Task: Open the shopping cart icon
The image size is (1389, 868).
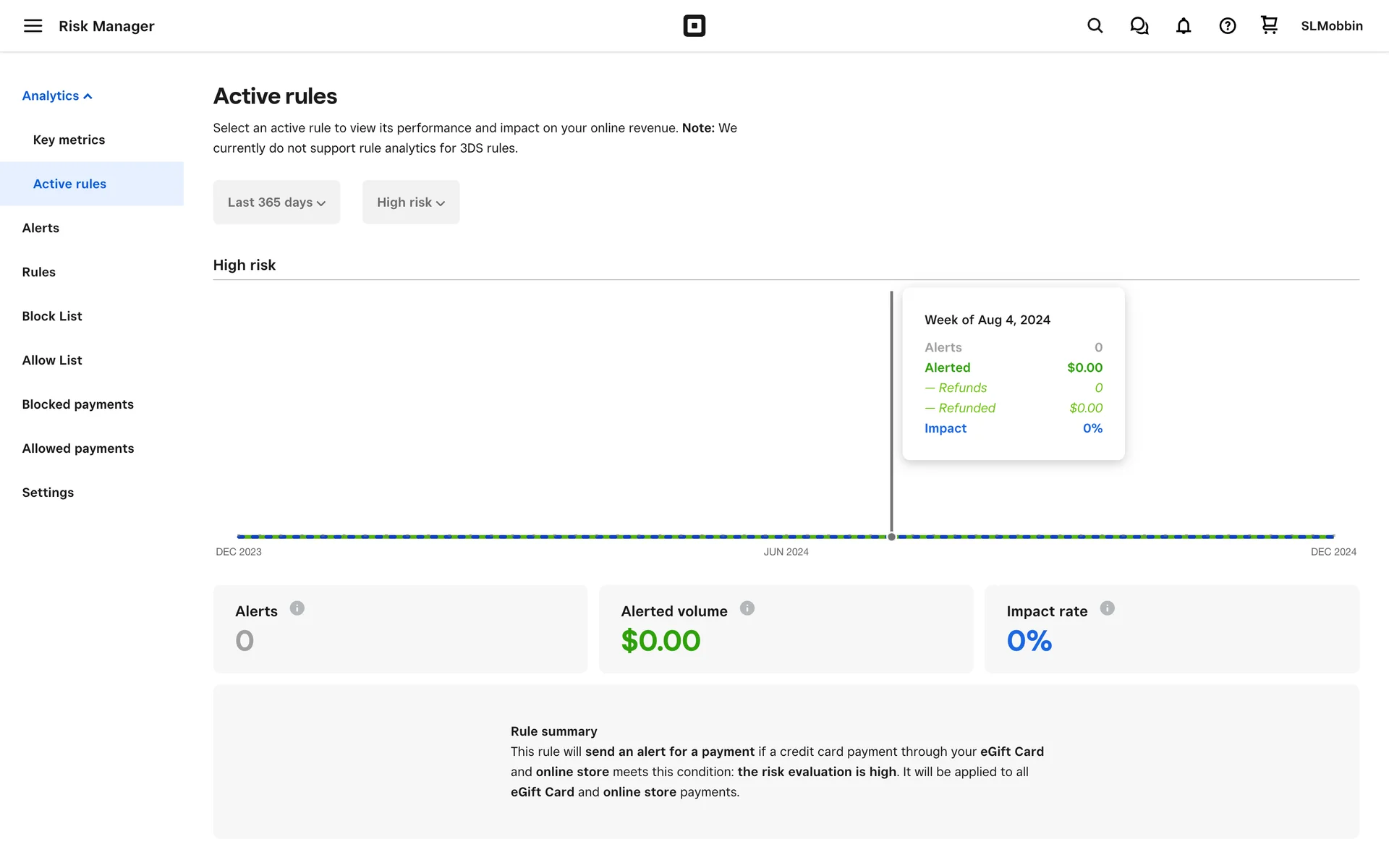Action: click(x=1269, y=25)
